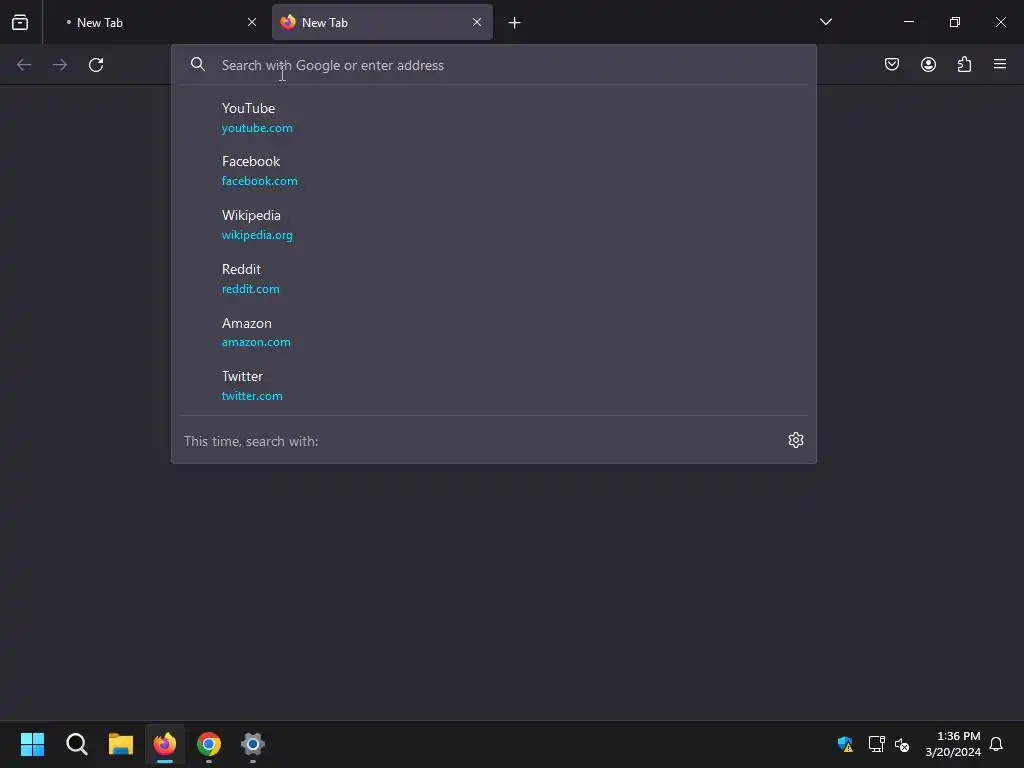This screenshot has height=768, width=1024.
Task: Close the active Firefox-logo New Tab
Action: (x=477, y=22)
